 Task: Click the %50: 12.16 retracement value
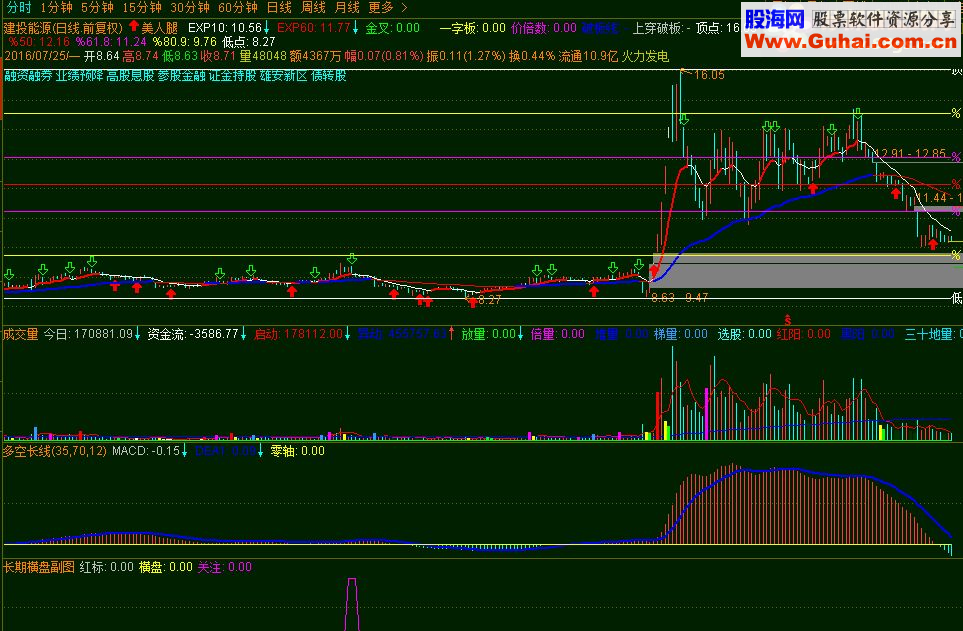[x=39, y=42]
